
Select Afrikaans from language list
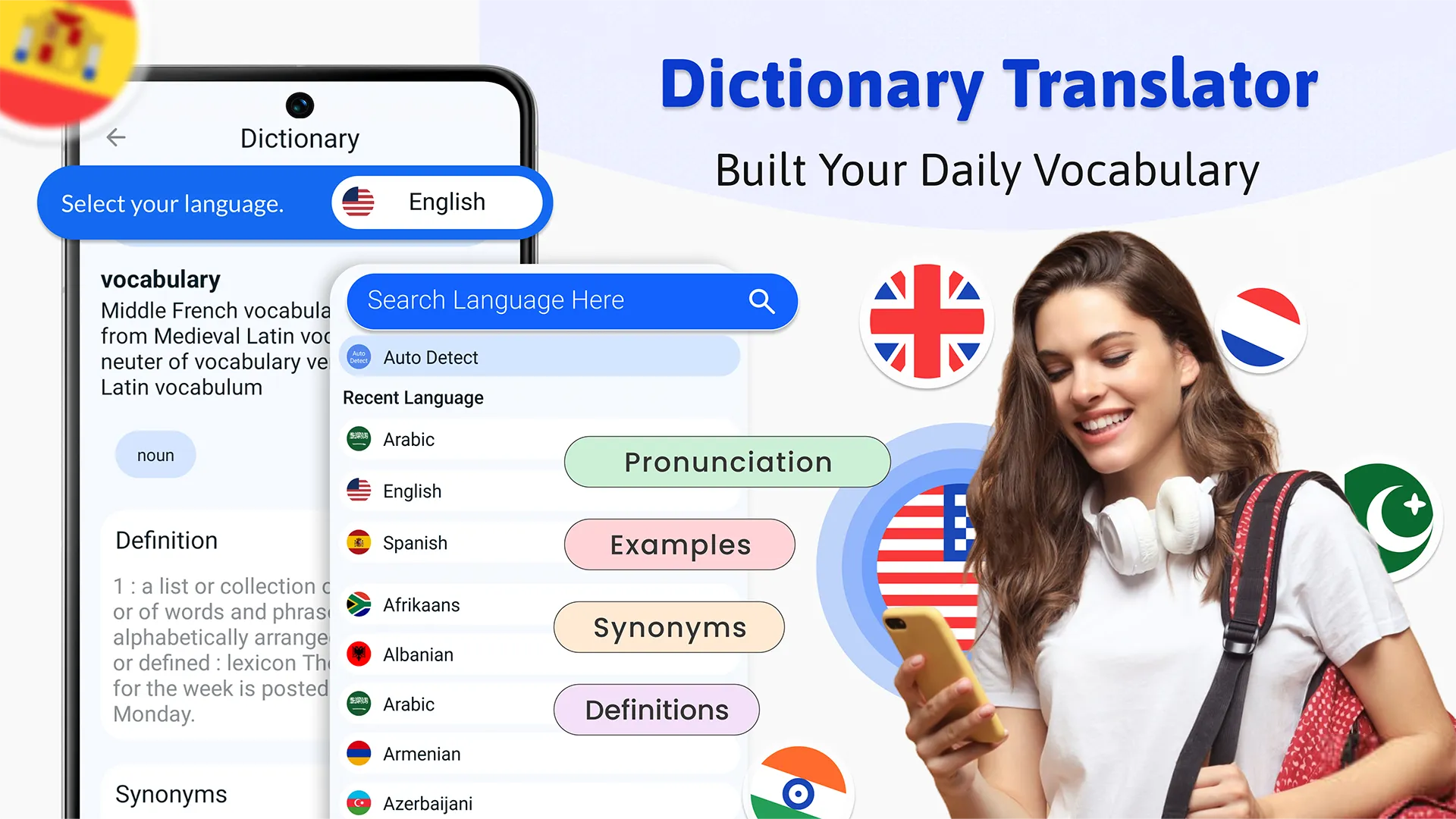[x=421, y=604]
